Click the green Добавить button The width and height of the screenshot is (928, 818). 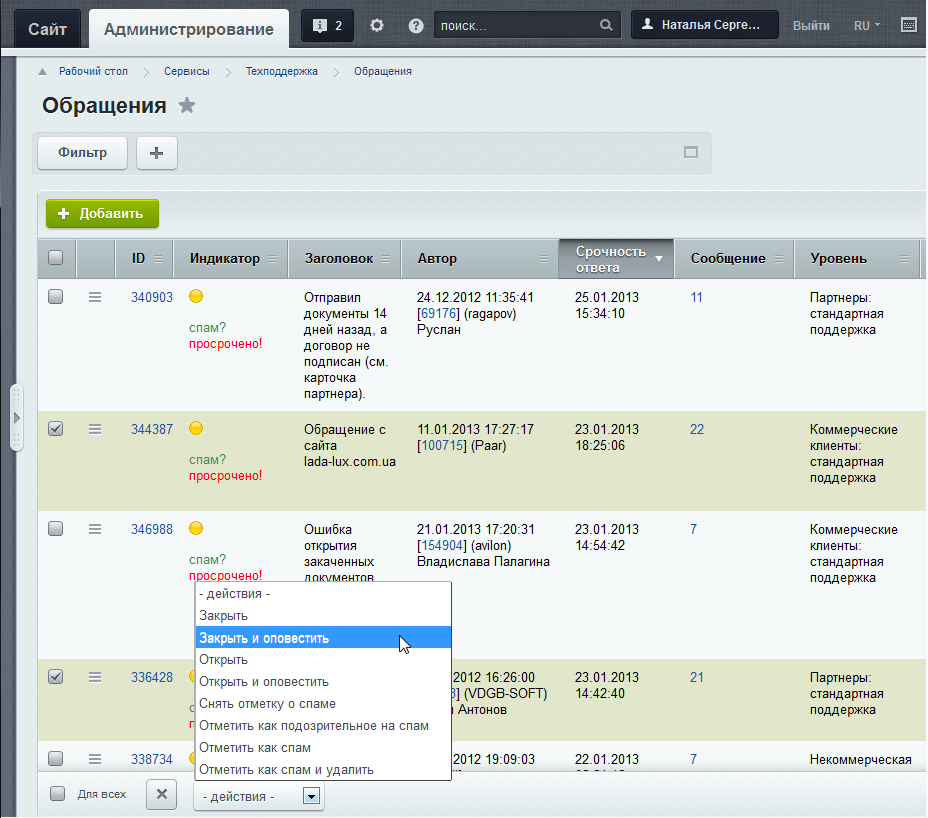coord(102,214)
